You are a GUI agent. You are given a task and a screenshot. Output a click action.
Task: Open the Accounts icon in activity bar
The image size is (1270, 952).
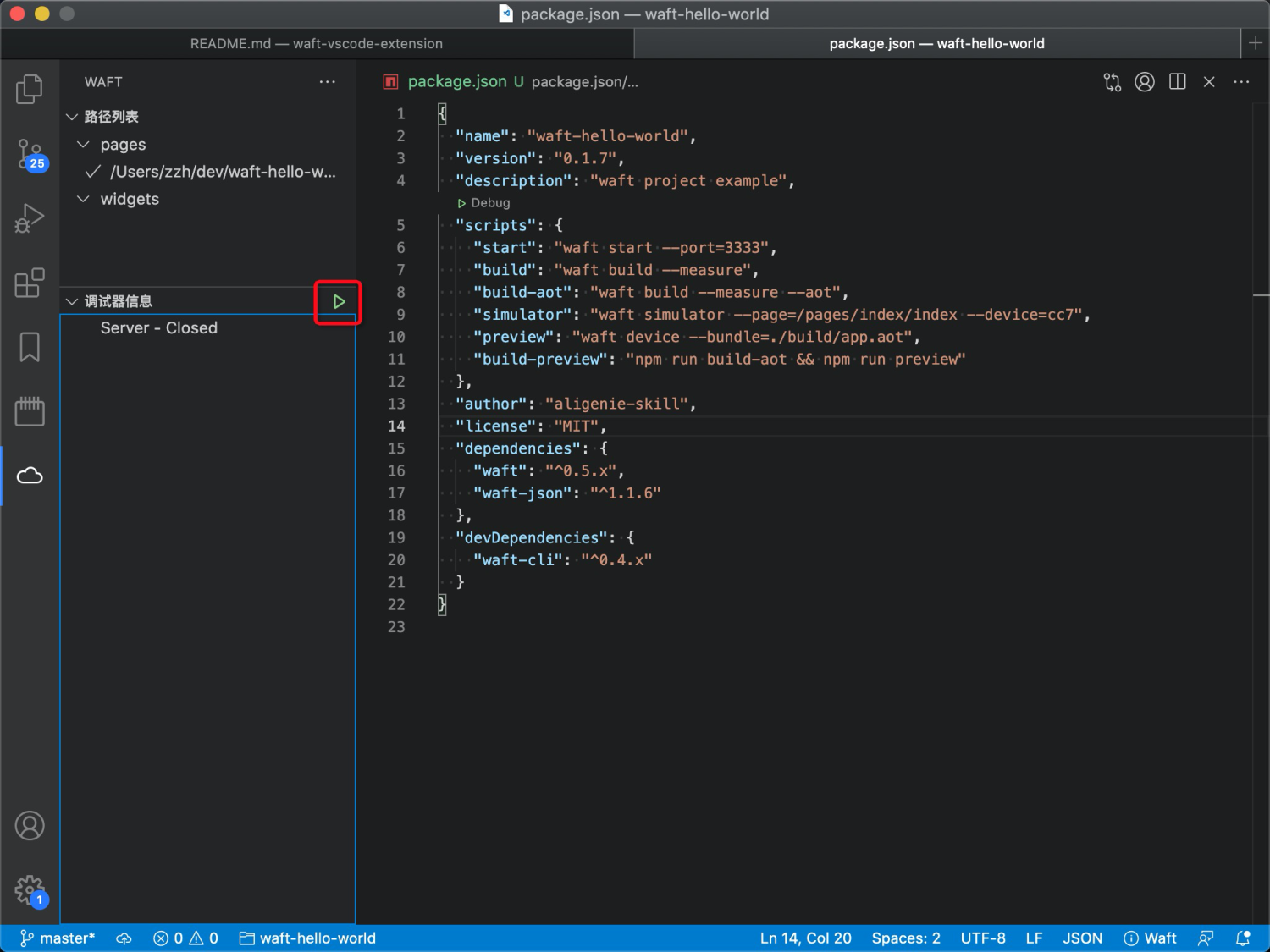(30, 825)
